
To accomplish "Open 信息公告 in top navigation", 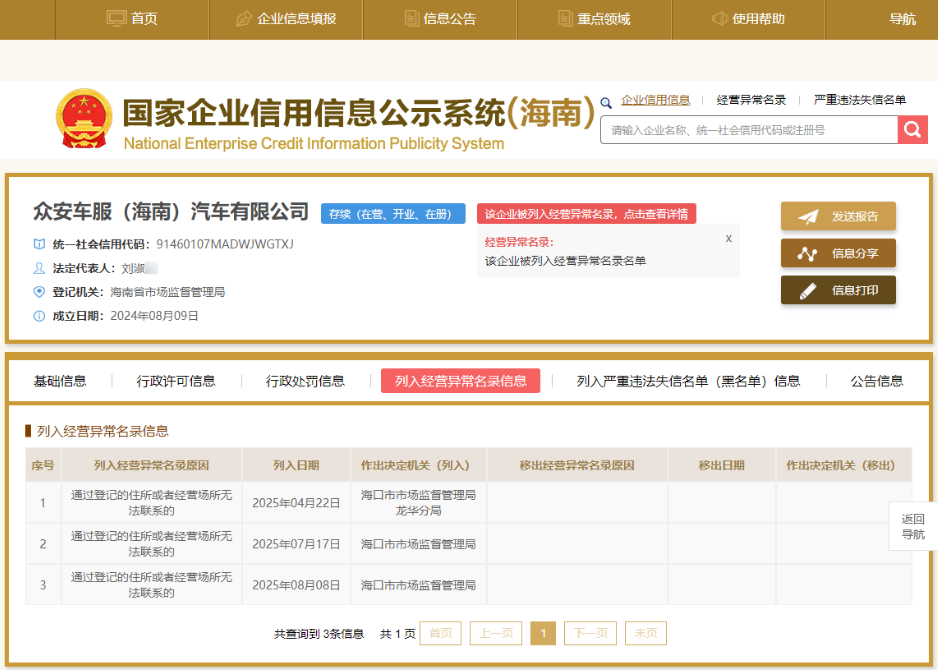I will 439,19.
